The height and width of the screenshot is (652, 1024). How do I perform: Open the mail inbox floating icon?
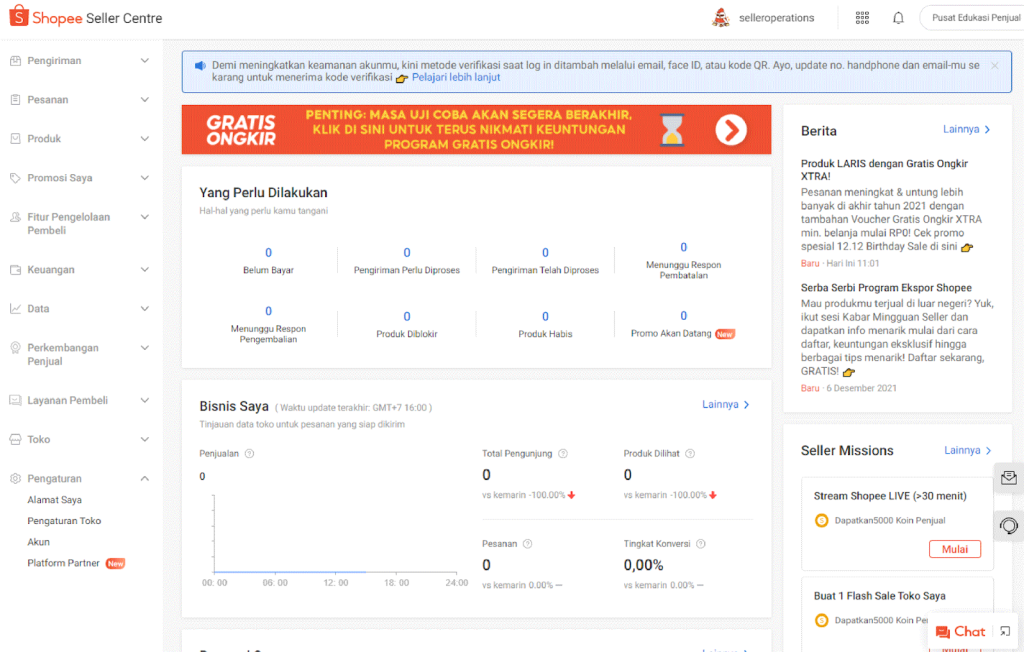[x=1008, y=478]
